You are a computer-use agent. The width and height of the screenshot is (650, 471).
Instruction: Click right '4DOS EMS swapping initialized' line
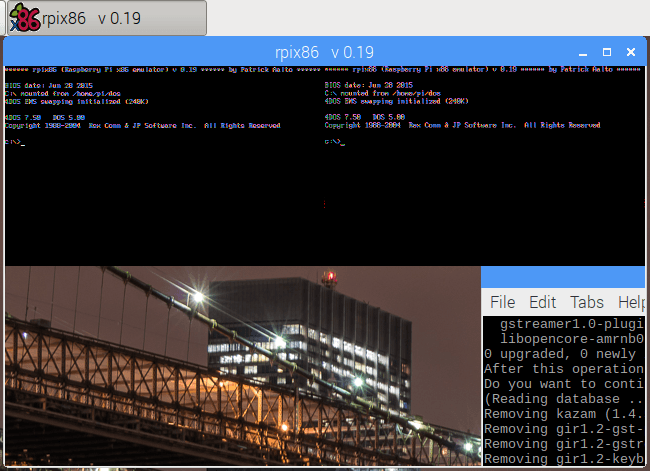coord(396,101)
